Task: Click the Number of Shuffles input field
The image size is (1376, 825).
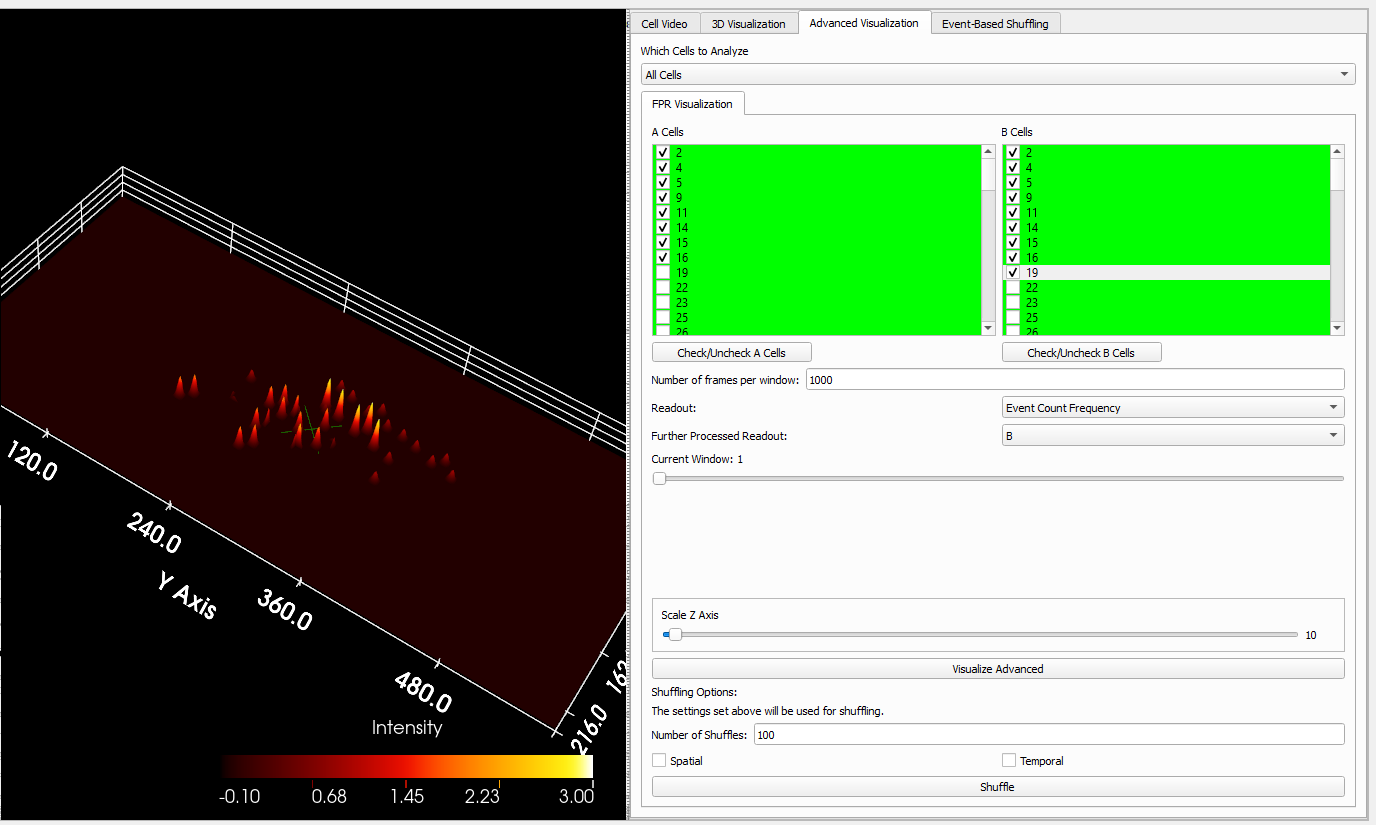Action: click(x=1048, y=735)
